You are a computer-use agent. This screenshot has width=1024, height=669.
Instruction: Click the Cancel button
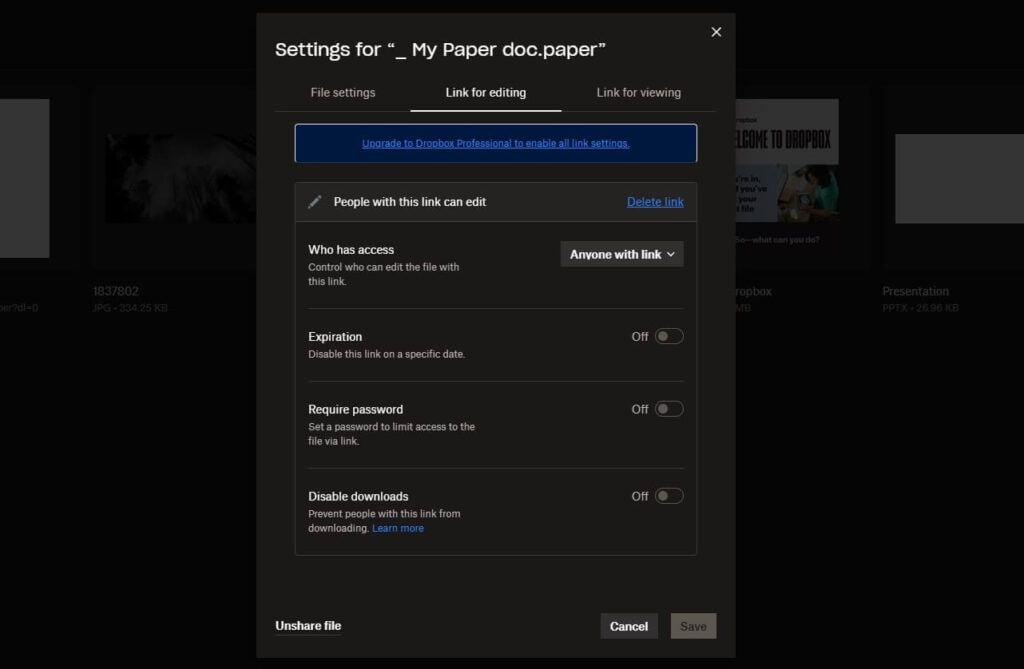tap(629, 626)
